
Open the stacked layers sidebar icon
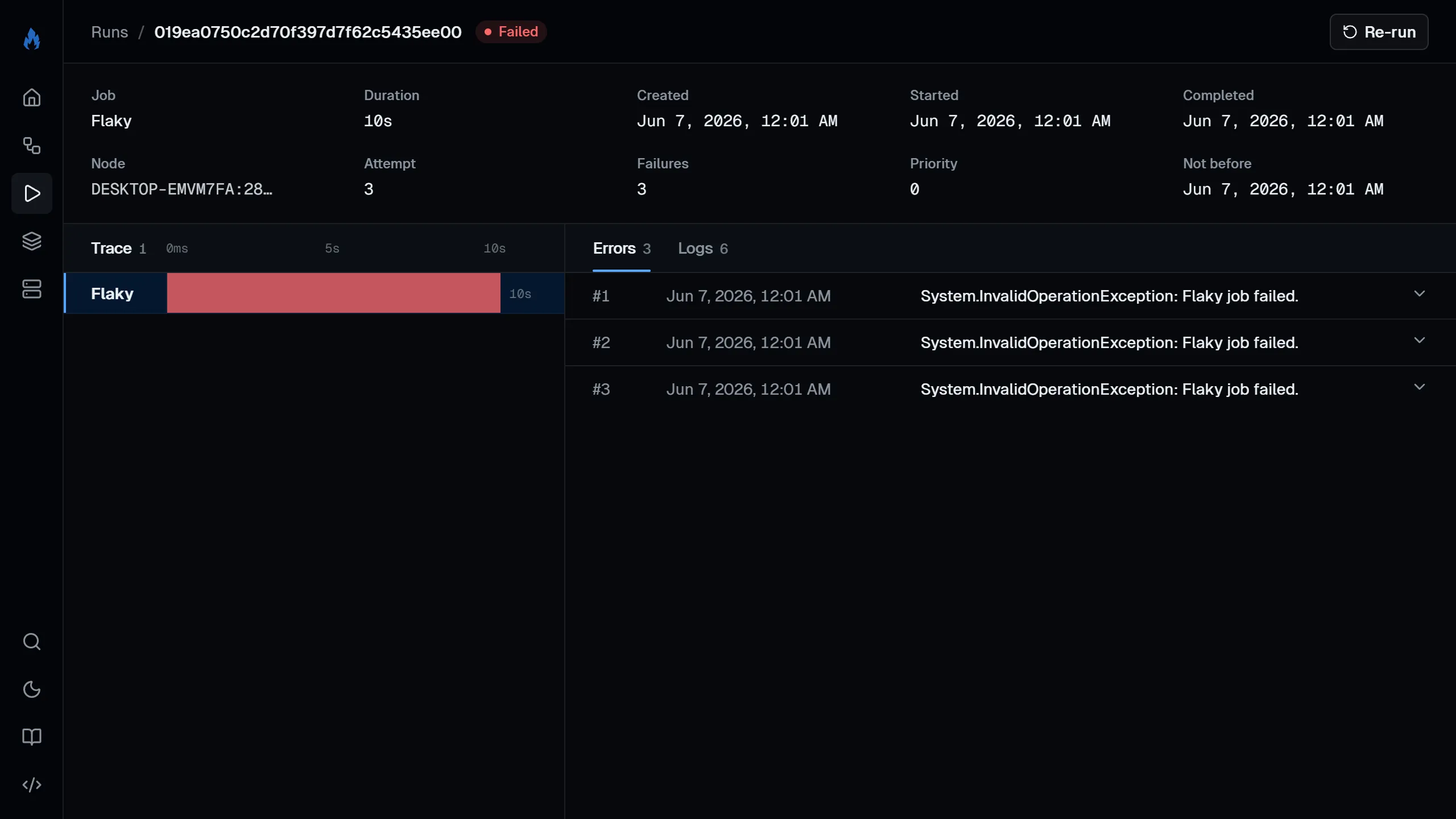tap(32, 241)
